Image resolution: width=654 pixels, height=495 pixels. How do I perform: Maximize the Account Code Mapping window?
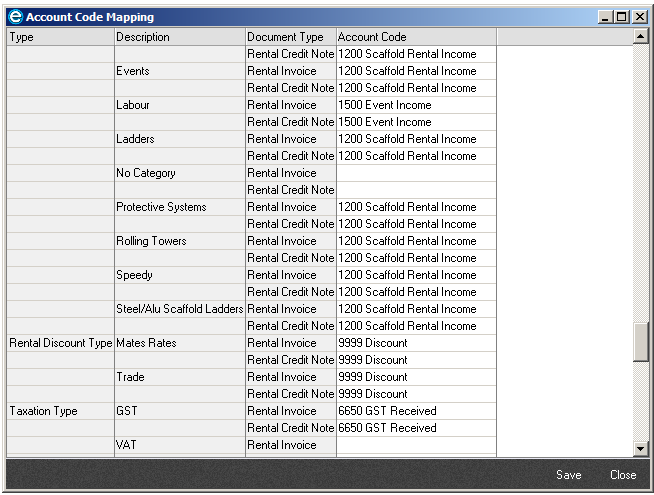[622, 17]
